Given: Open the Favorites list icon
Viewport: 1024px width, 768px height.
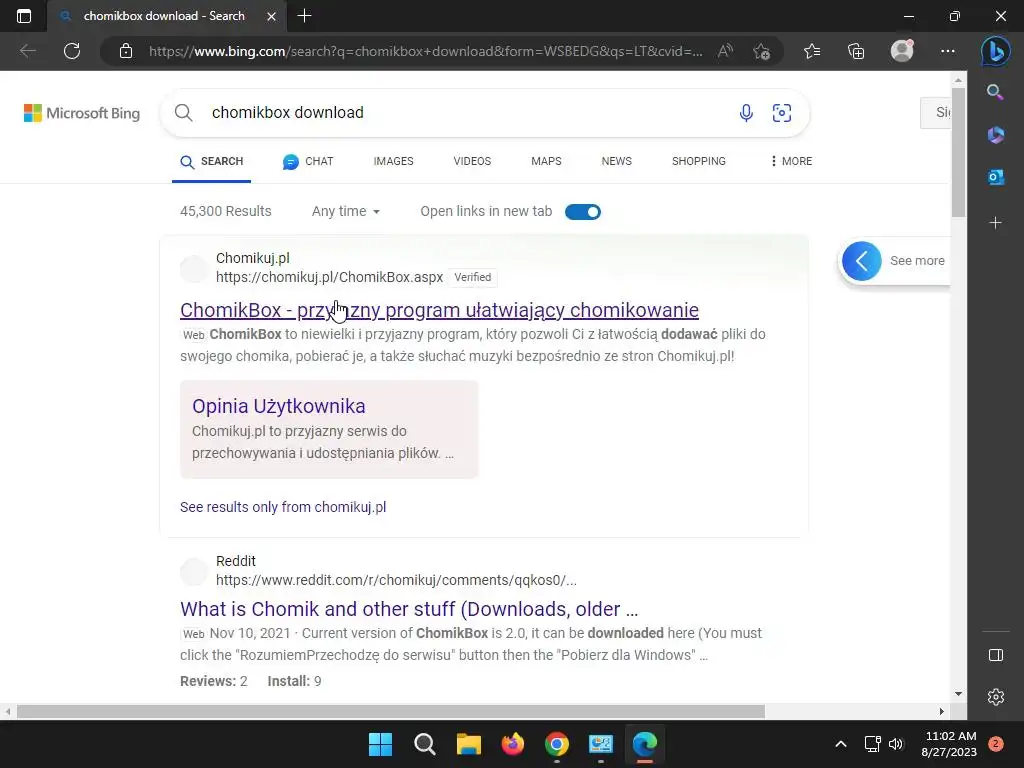Looking at the screenshot, I should pyautogui.click(x=812, y=51).
